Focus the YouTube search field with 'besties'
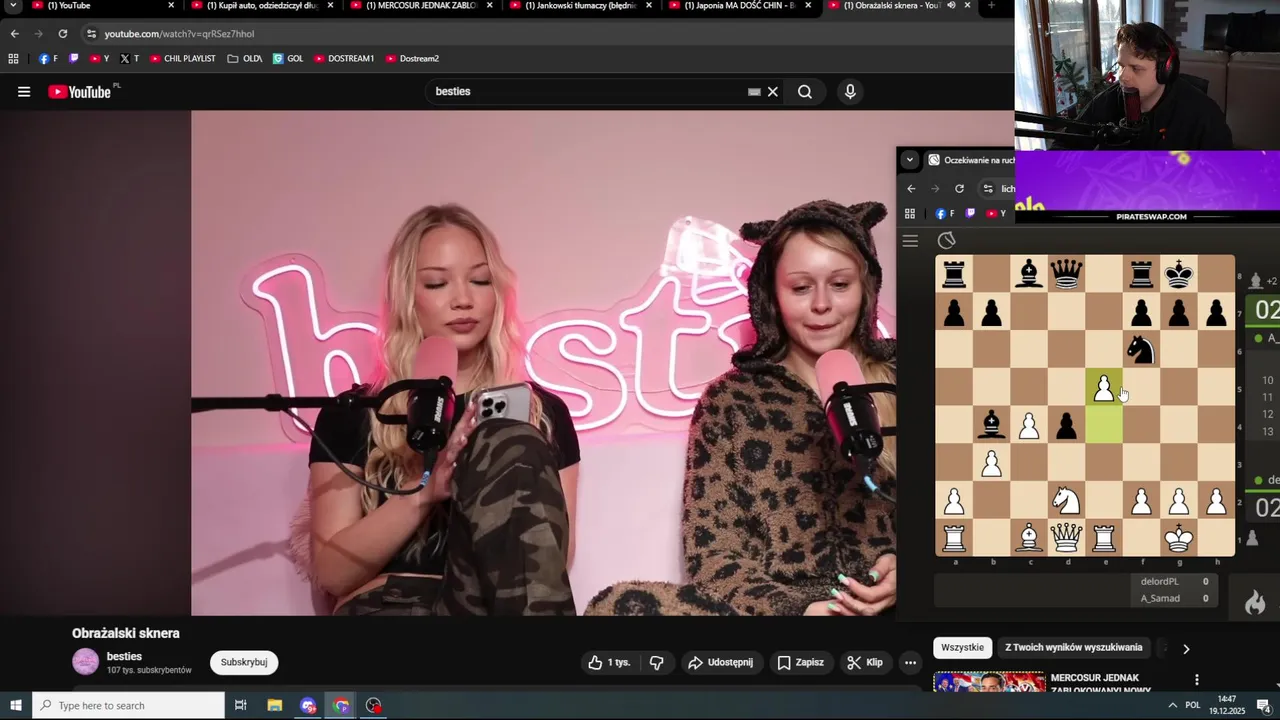The image size is (1280, 720). [x=590, y=92]
